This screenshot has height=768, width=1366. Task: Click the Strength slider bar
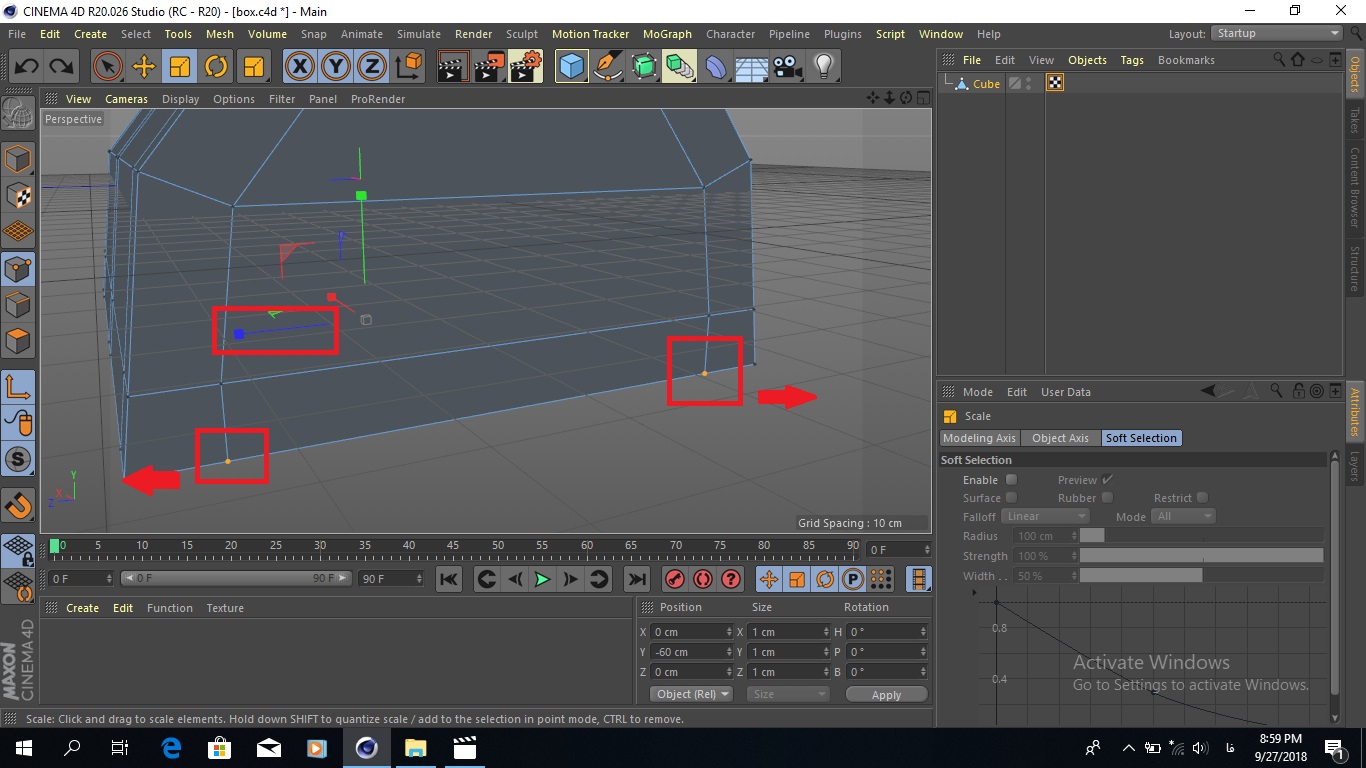(x=1201, y=556)
